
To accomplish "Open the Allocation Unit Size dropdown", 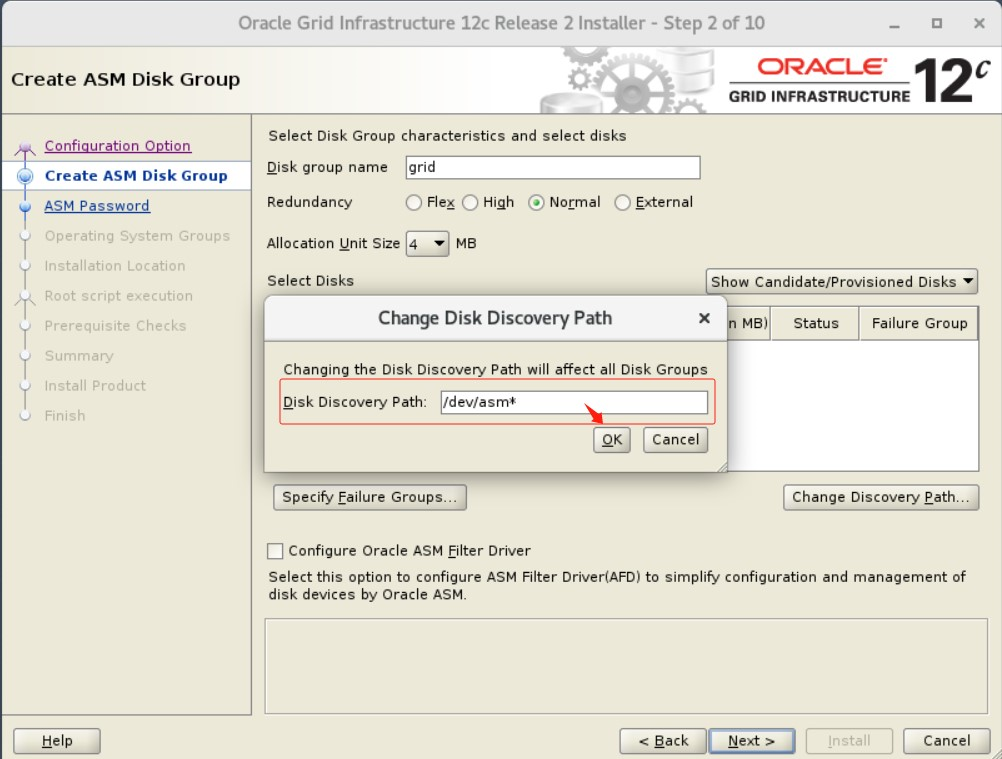I will [428, 243].
